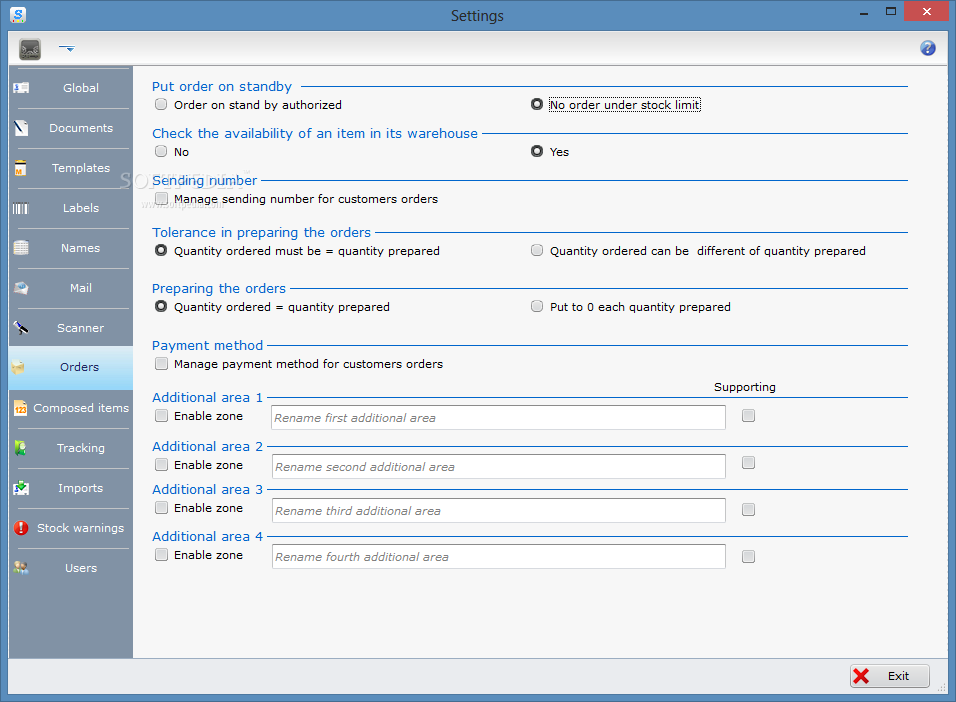
Task: Click the Rename first additional area field
Action: coord(498,418)
